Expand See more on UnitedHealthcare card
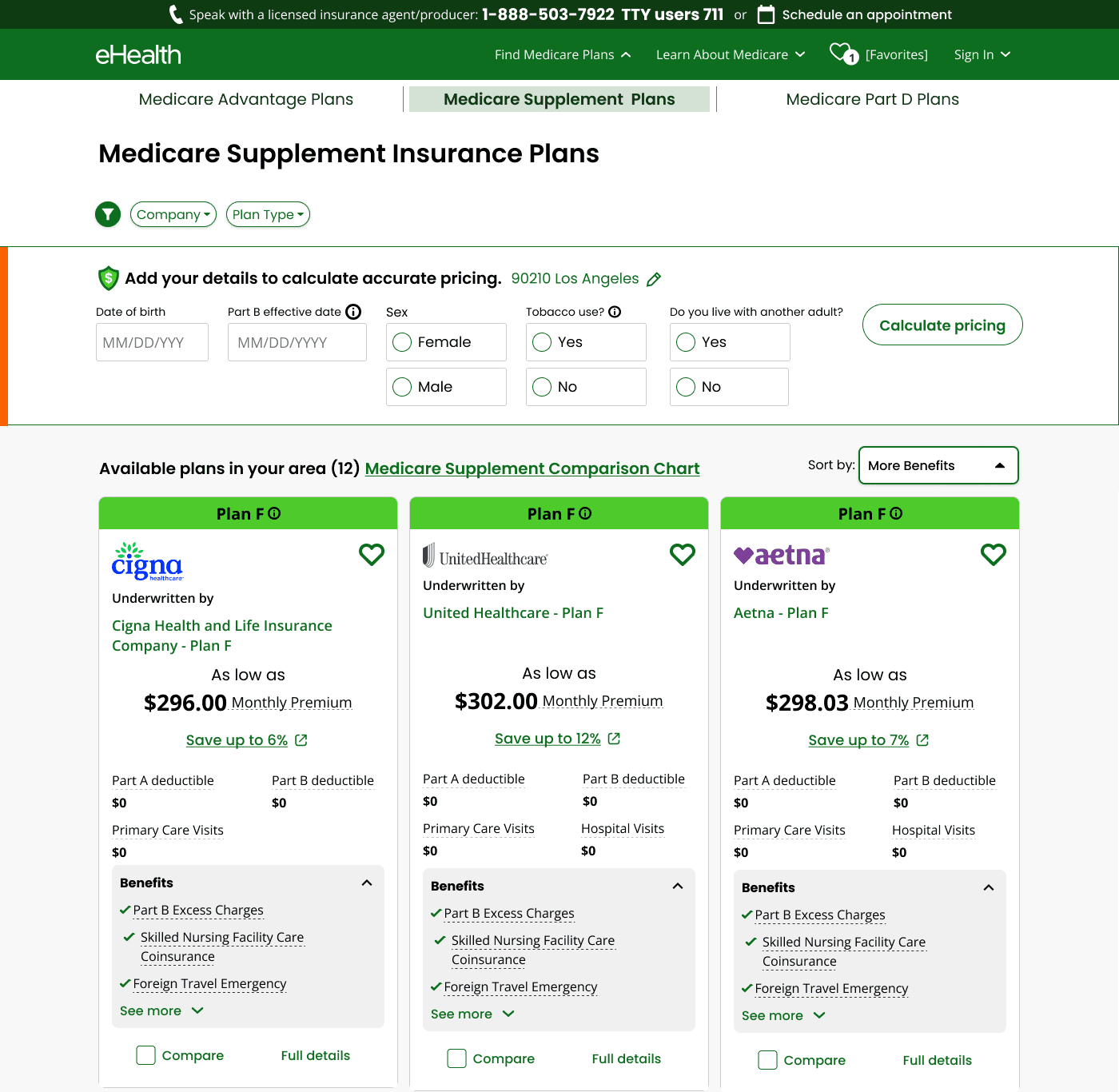 point(473,1014)
